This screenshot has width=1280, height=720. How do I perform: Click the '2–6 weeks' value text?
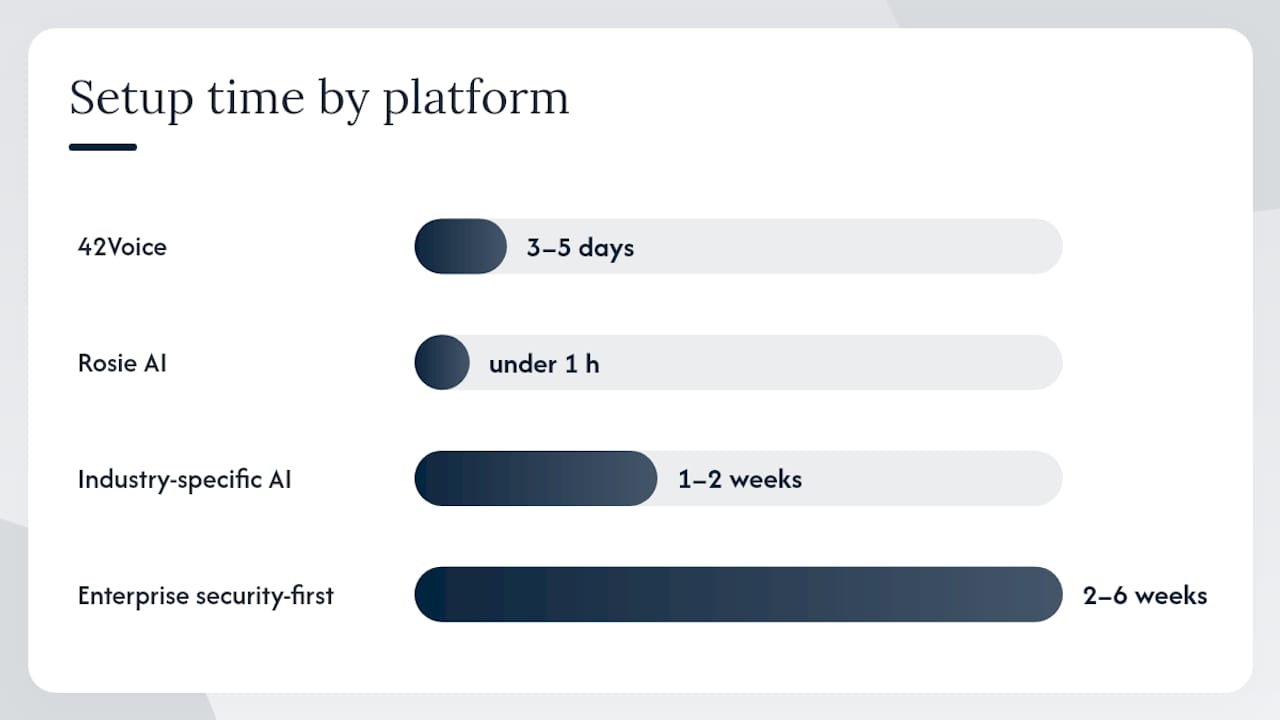pos(1145,596)
